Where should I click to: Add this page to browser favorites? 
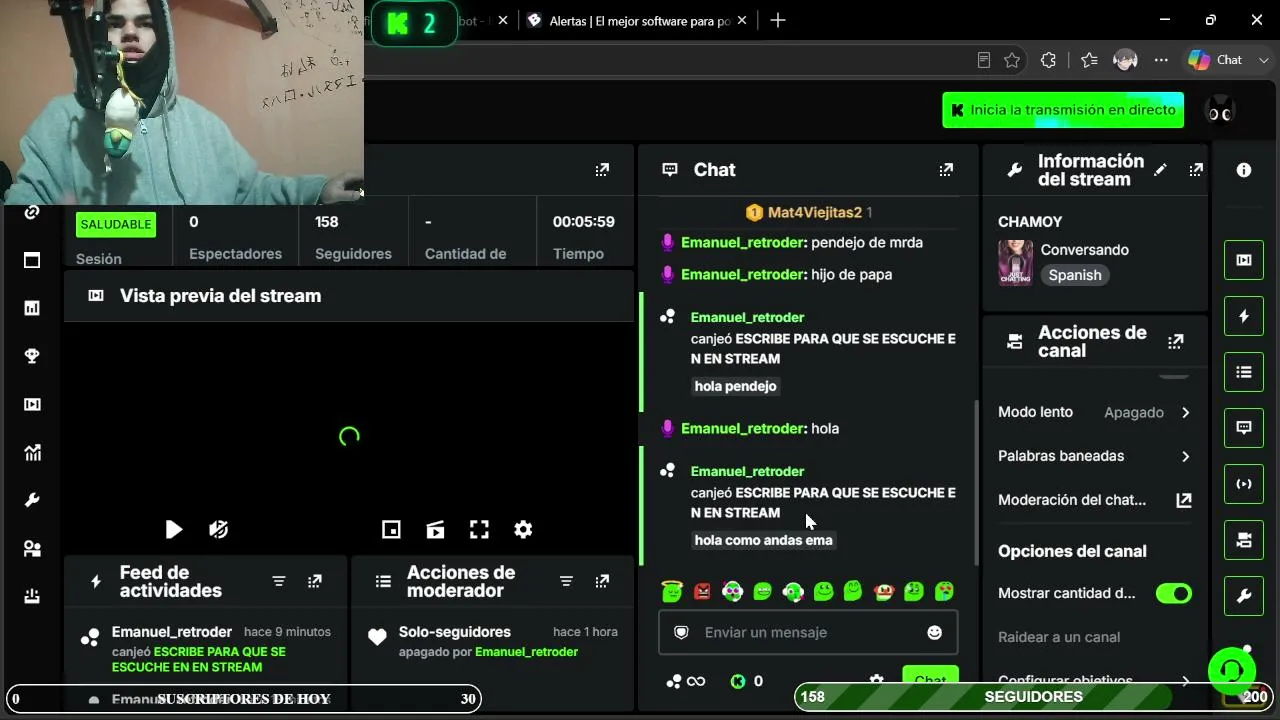pyautogui.click(x=1012, y=60)
